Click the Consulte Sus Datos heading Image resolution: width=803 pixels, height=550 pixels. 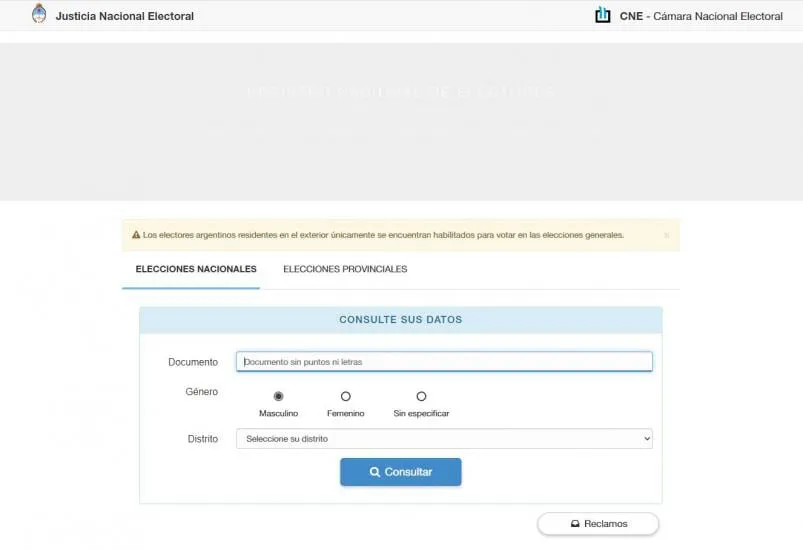click(x=400, y=320)
